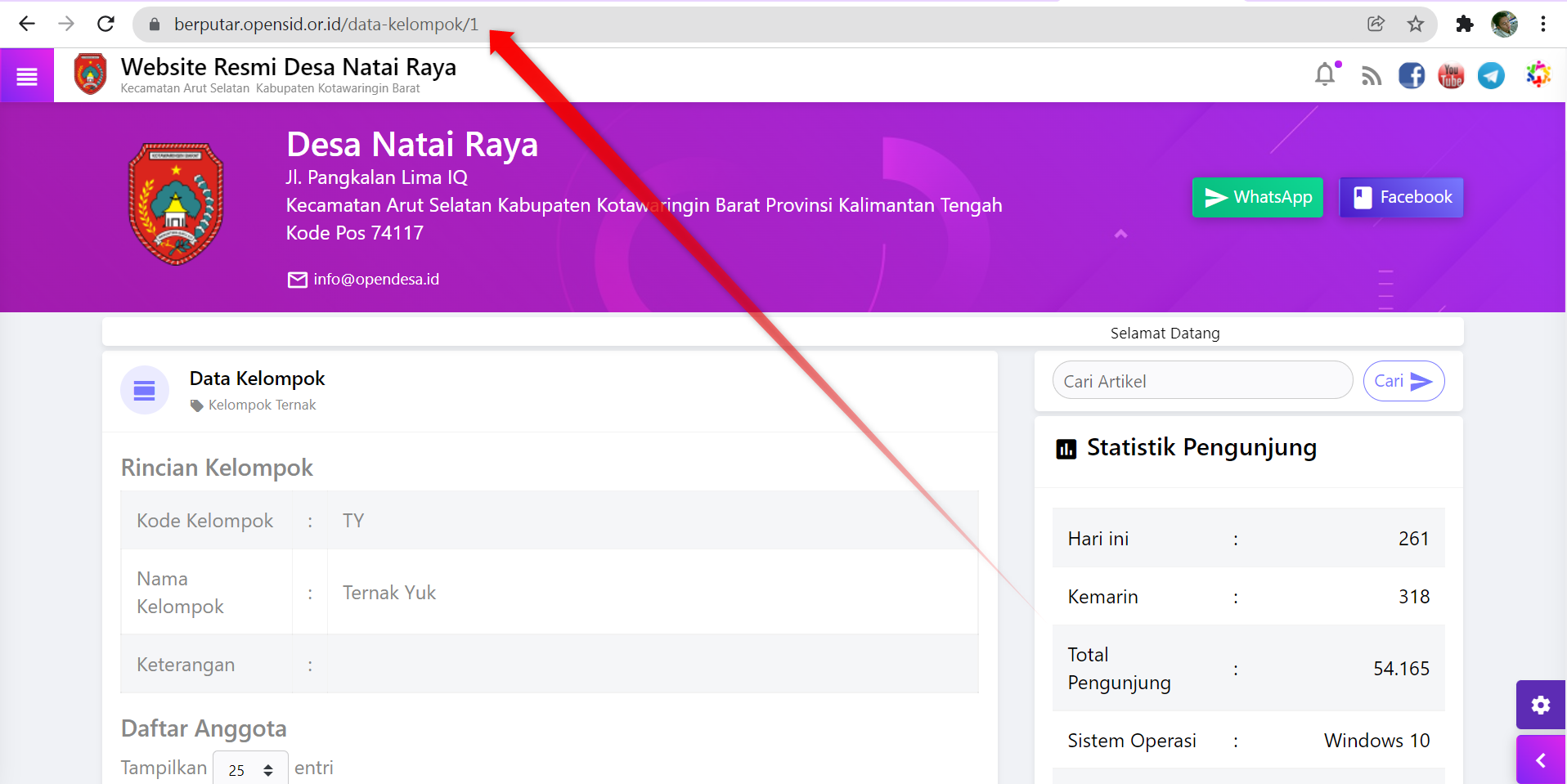Open the browser extensions puzzle icon
Screen dimensions: 1567x784
pos(1465,24)
